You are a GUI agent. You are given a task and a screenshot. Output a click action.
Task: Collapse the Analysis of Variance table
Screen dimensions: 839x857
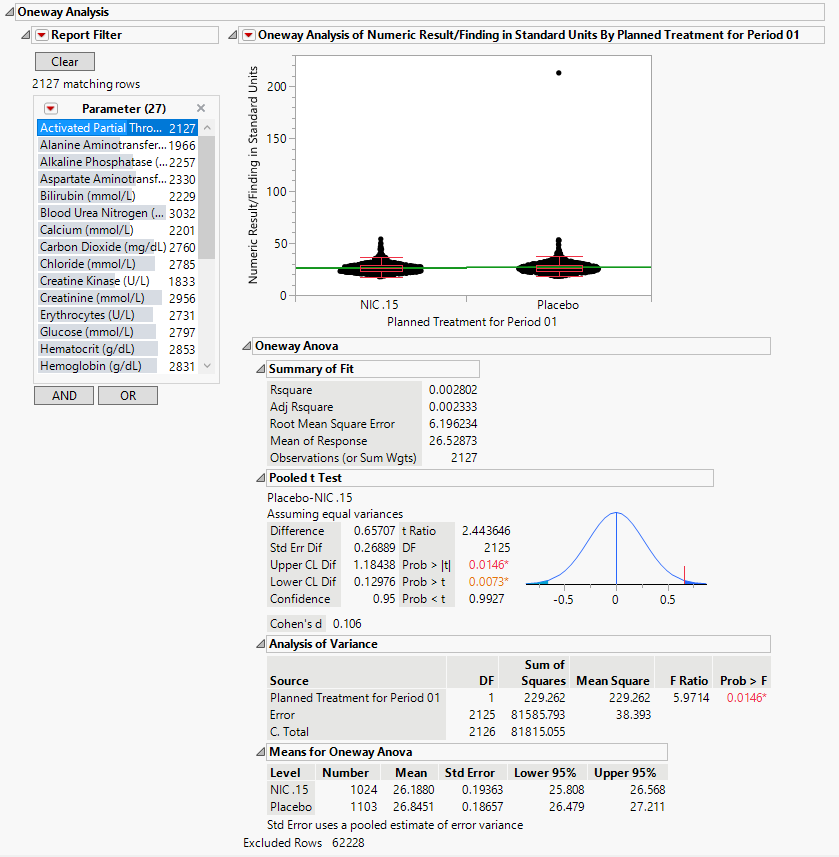(260, 644)
